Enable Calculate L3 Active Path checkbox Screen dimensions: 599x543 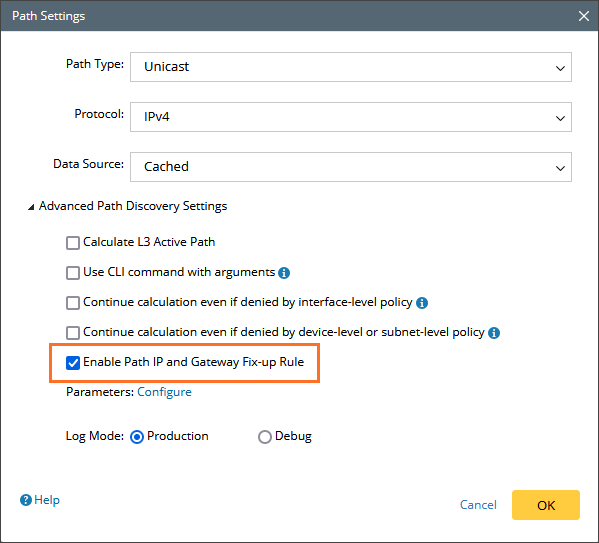click(73, 243)
